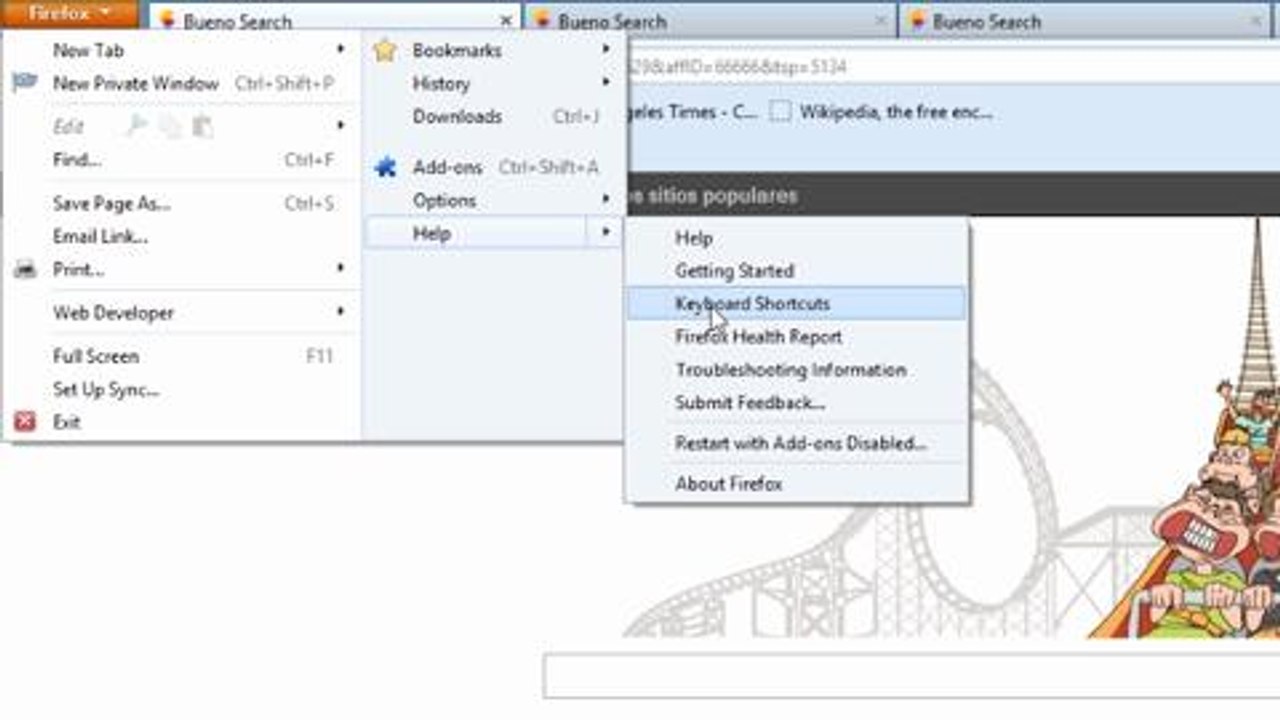Click the third tab's Bueno Search favicon

point(917,21)
